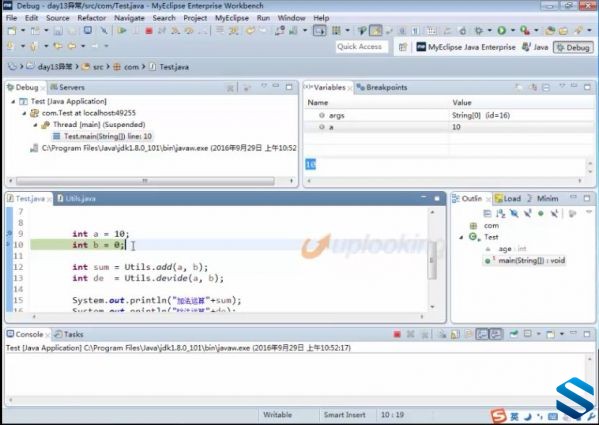Viewport: 599px width, 425px height.
Task: Switch to the Breakpoints tab
Action: point(382,87)
